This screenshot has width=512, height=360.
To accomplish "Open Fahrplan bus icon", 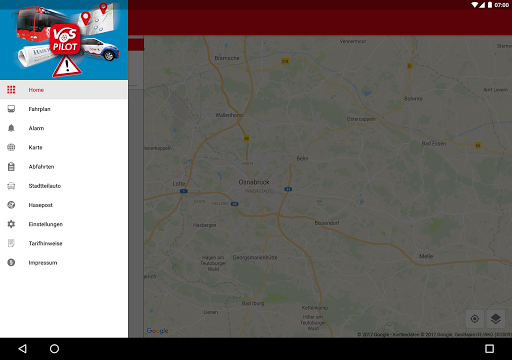I will click(x=11, y=109).
